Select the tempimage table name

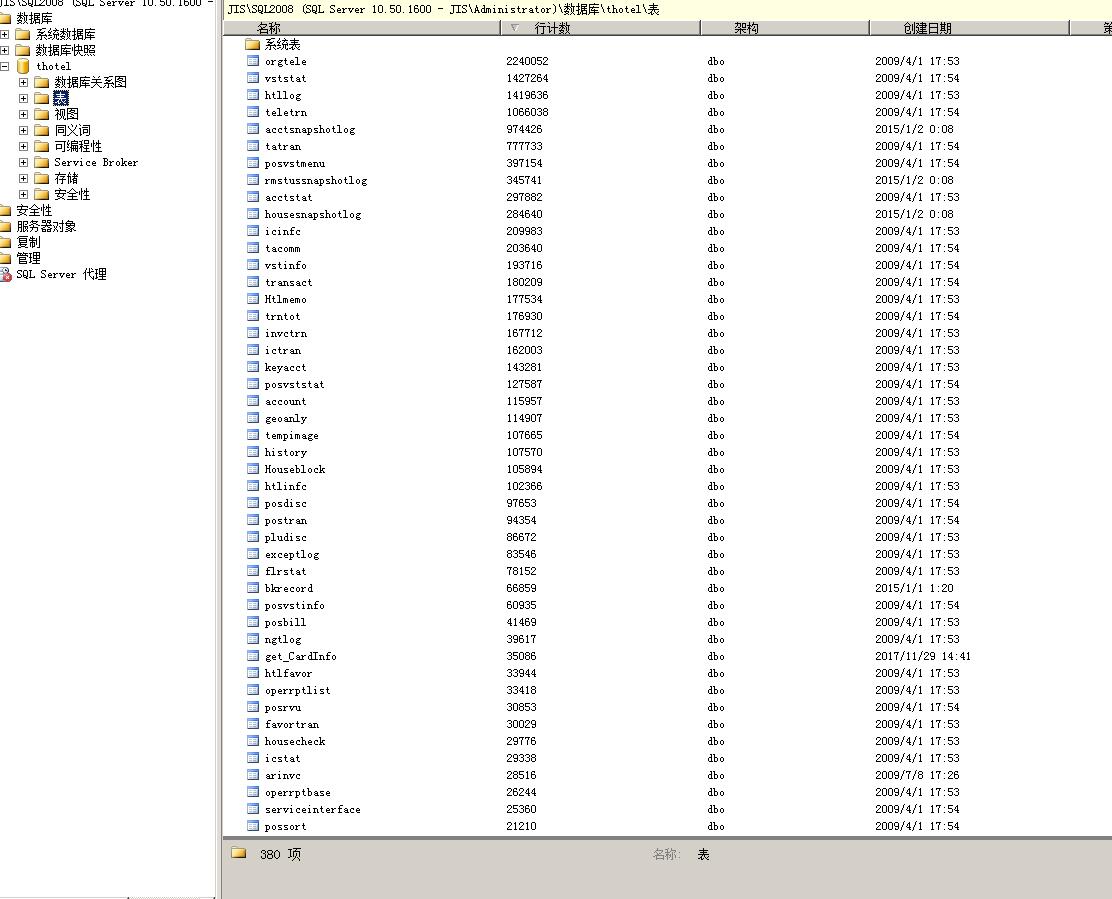tap(291, 435)
